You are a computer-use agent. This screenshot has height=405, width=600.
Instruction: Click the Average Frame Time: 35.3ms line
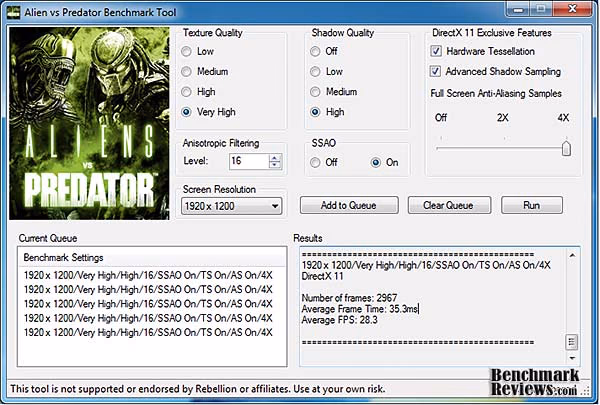(x=360, y=309)
